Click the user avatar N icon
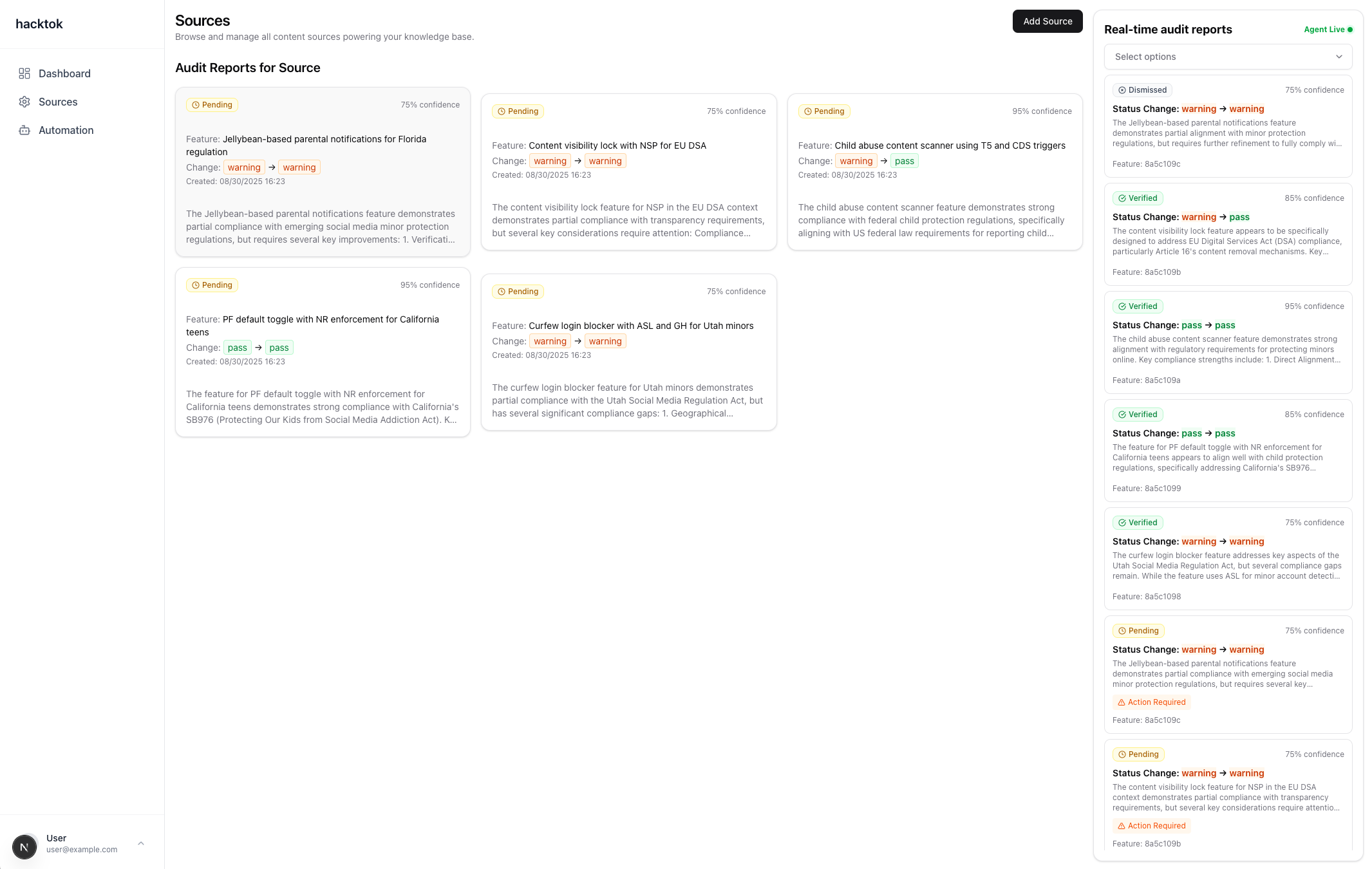 [x=24, y=846]
